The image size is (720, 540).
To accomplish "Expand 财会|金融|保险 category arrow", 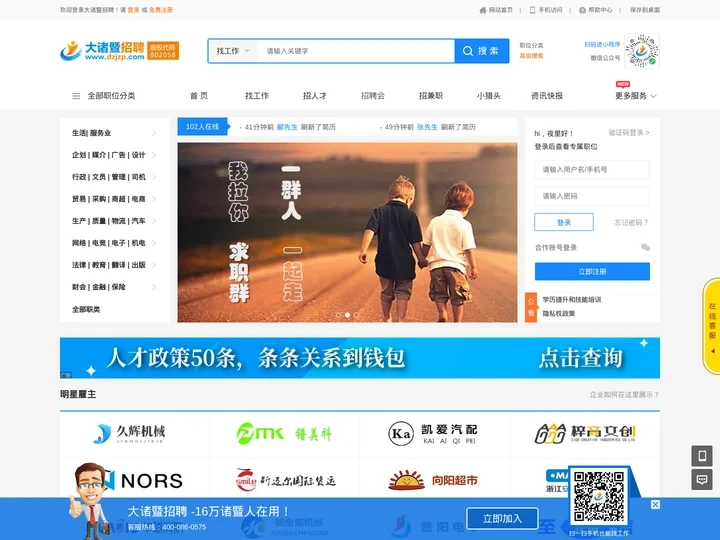I will pyautogui.click(x=154, y=287).
